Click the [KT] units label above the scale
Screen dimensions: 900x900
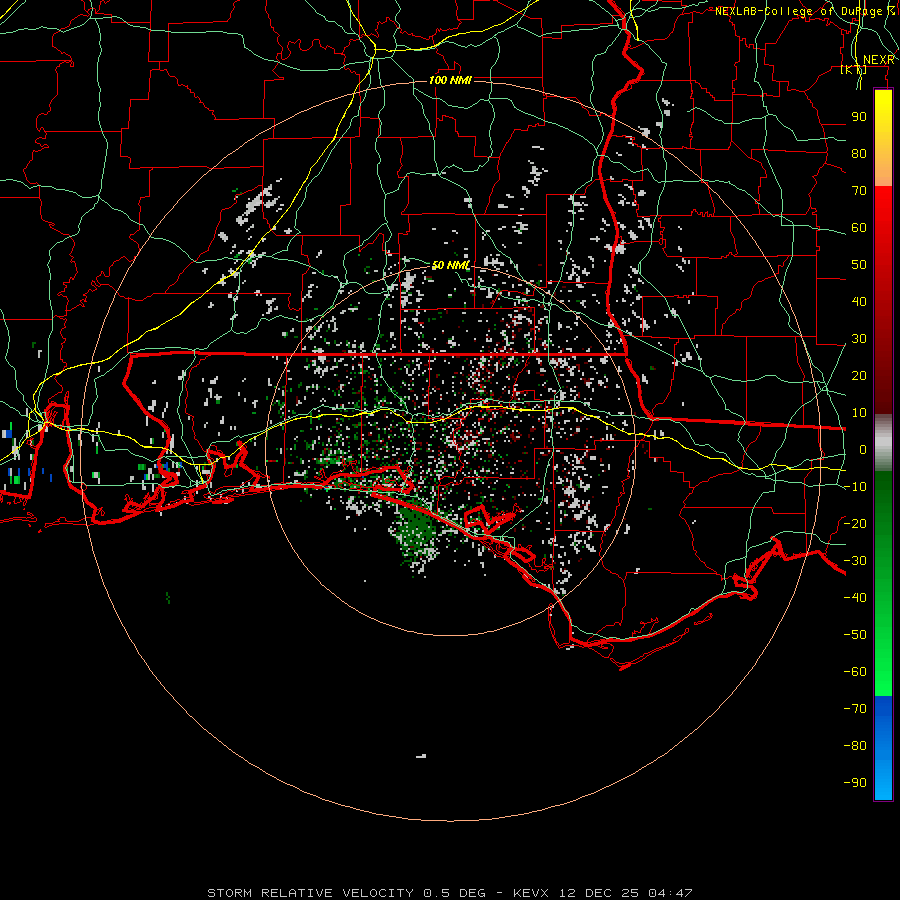pyautogui.click(x=854, y=69)
